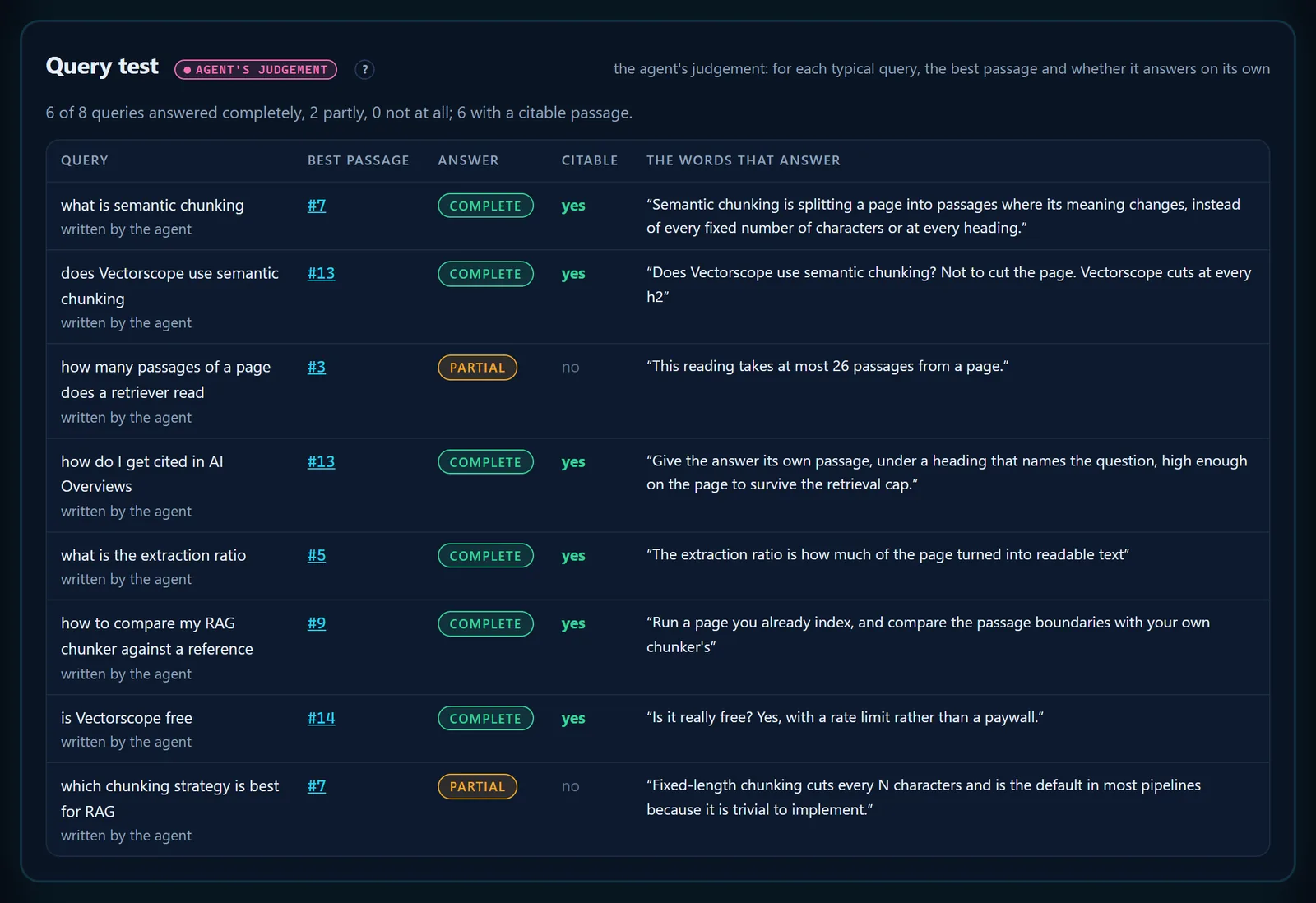Image resolution: width=1316 pixels, height=903 pixels.
Task: Open passage #13 for AI Overviews query
Action: [321, 461]
